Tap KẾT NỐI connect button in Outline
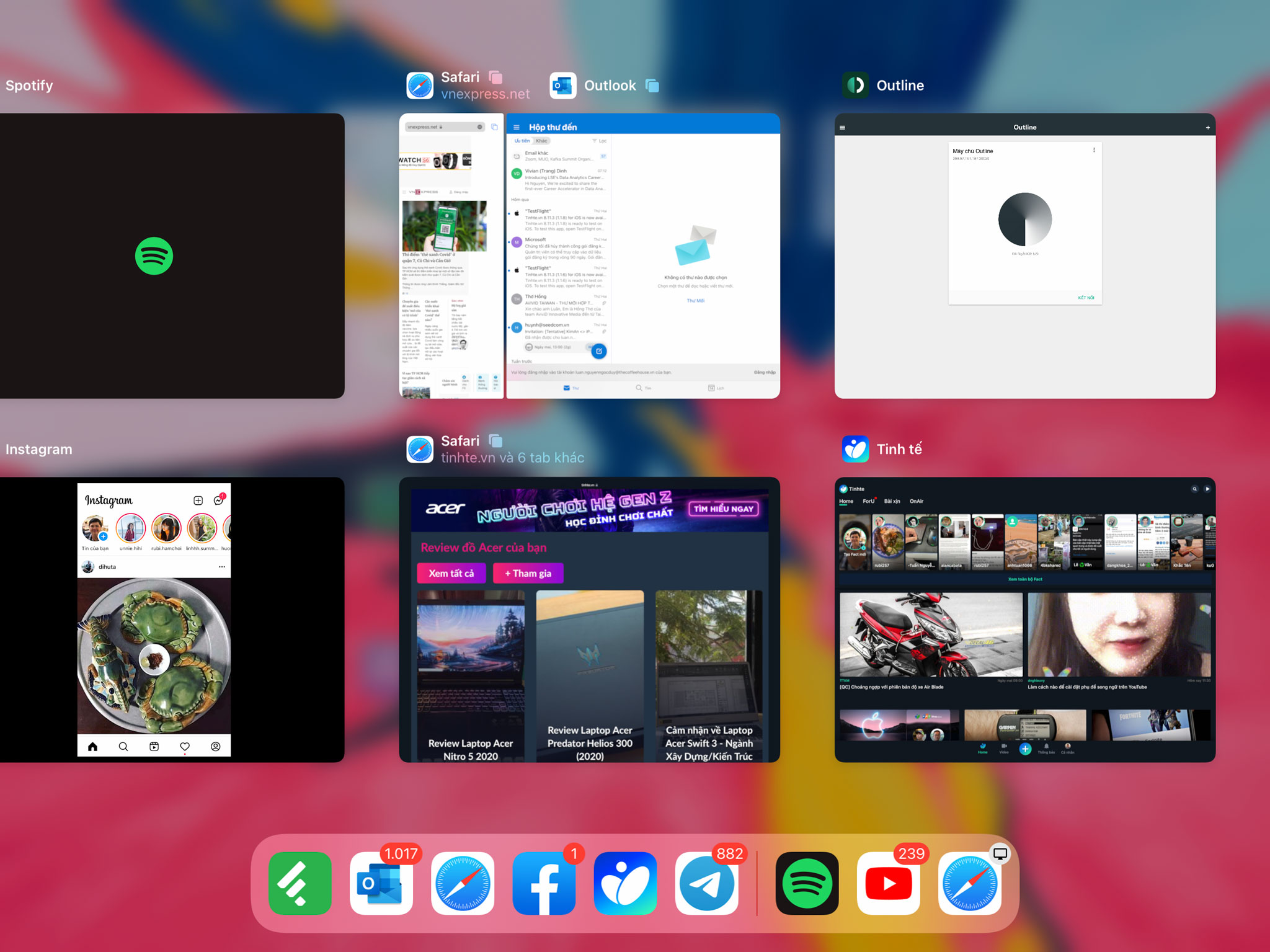The width and height of the screenshot is (1270, 952). pyautogui.click(x=1086, y=298)
